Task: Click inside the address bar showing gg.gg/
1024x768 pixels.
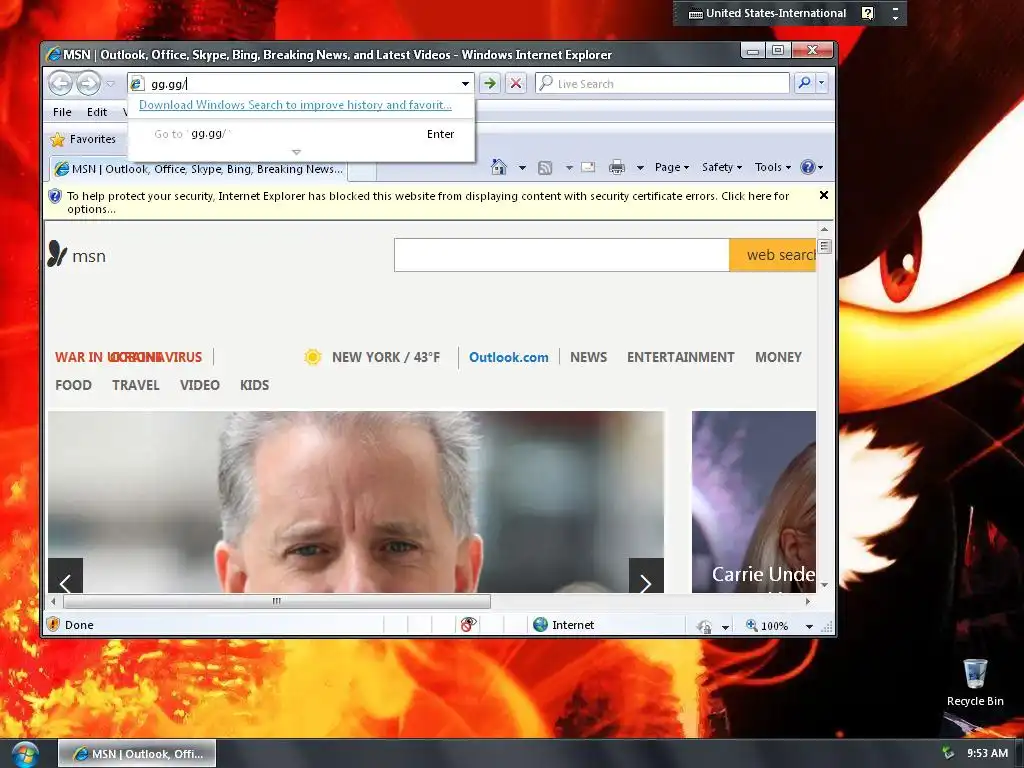Action: pos(294,84)
